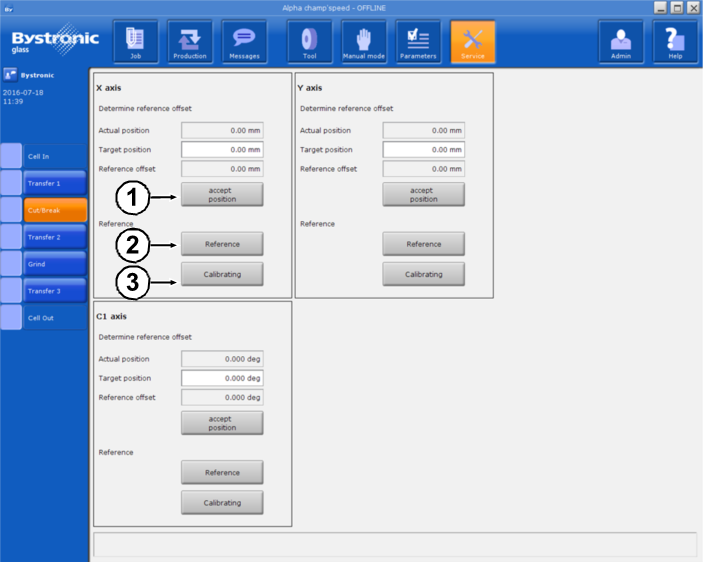Image resolution: width=703 pixels, height=563 pixels.
Task: Select the Grind station in sidebar
Action: point(55,264)
